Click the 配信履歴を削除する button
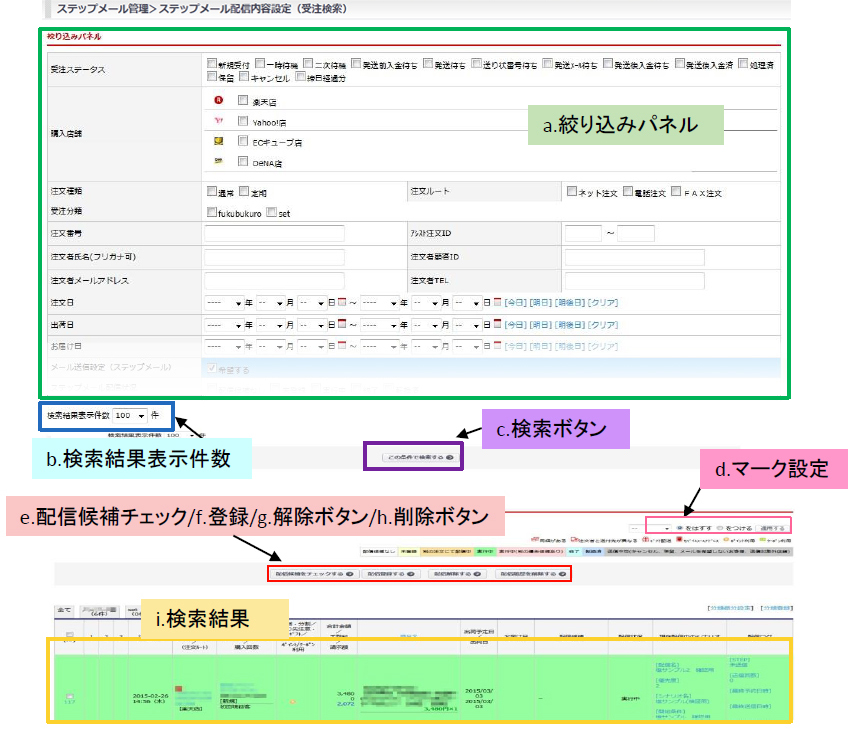 pos(533,574)
